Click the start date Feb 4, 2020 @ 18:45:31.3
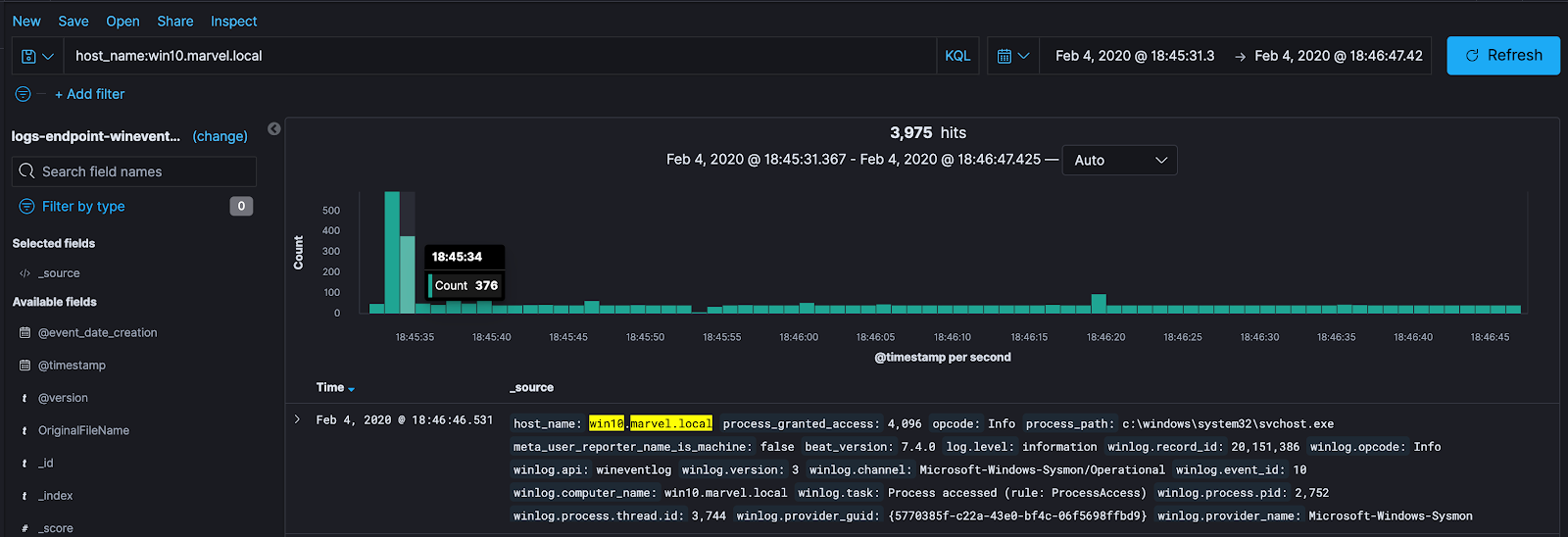Image resolution: width=1568 pixels, height=537 pixels. 1135,56
